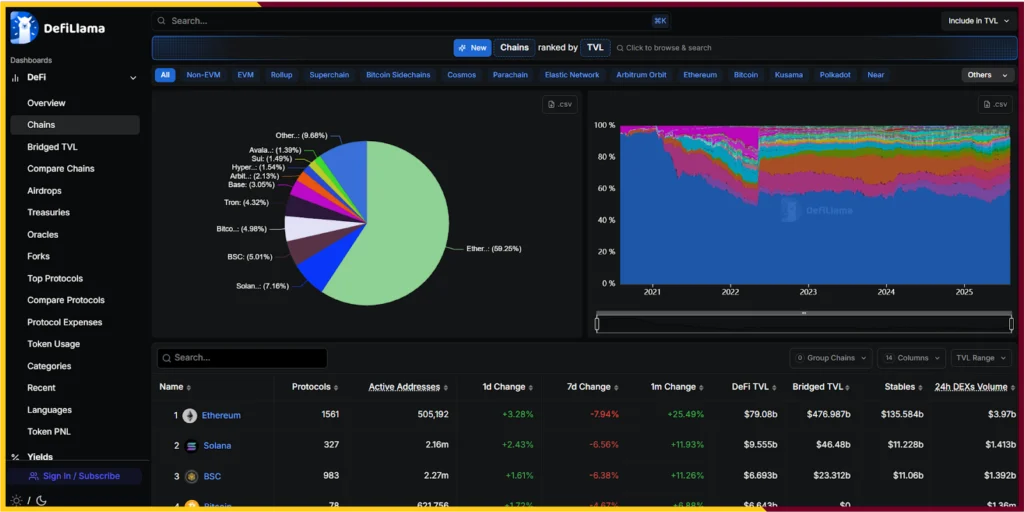Click the Ethereum chain logo icon
1024x512 pixels.
pyautogui.click(x=190, y=415)
